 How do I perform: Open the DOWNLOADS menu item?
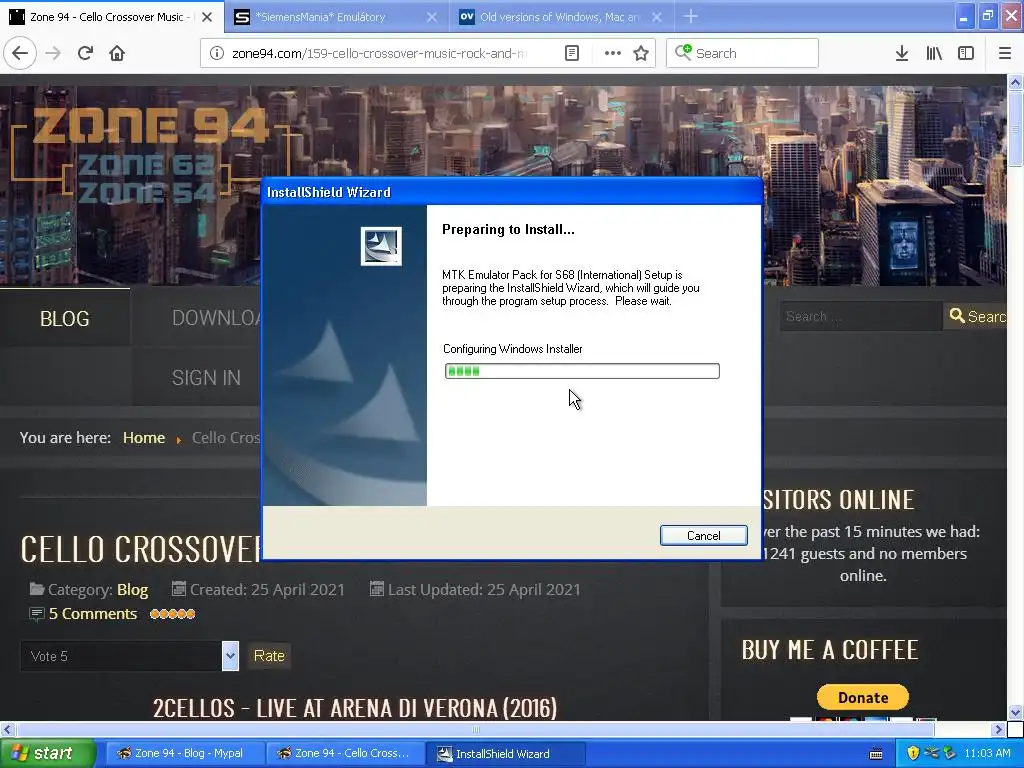216,318
